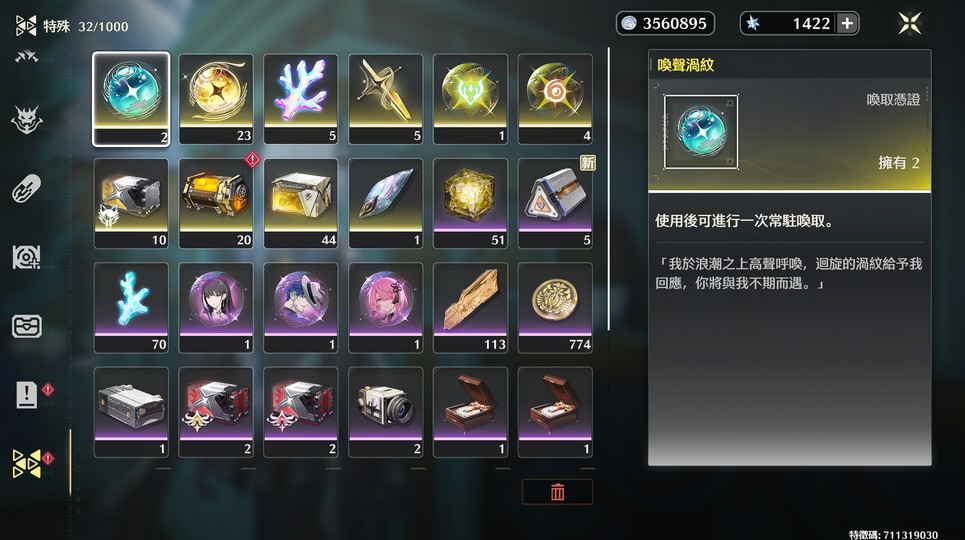Select the pink-haired character orb item

[x=385, y=308]
